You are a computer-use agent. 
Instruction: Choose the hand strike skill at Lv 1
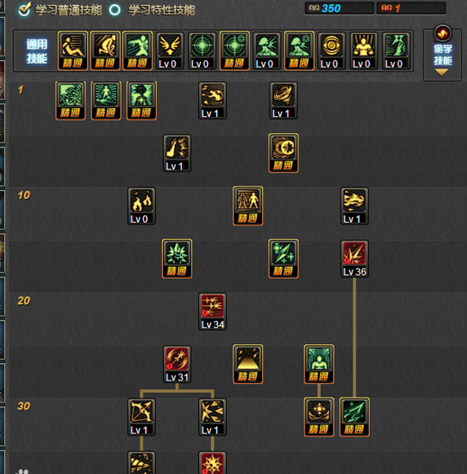(177, 153)
